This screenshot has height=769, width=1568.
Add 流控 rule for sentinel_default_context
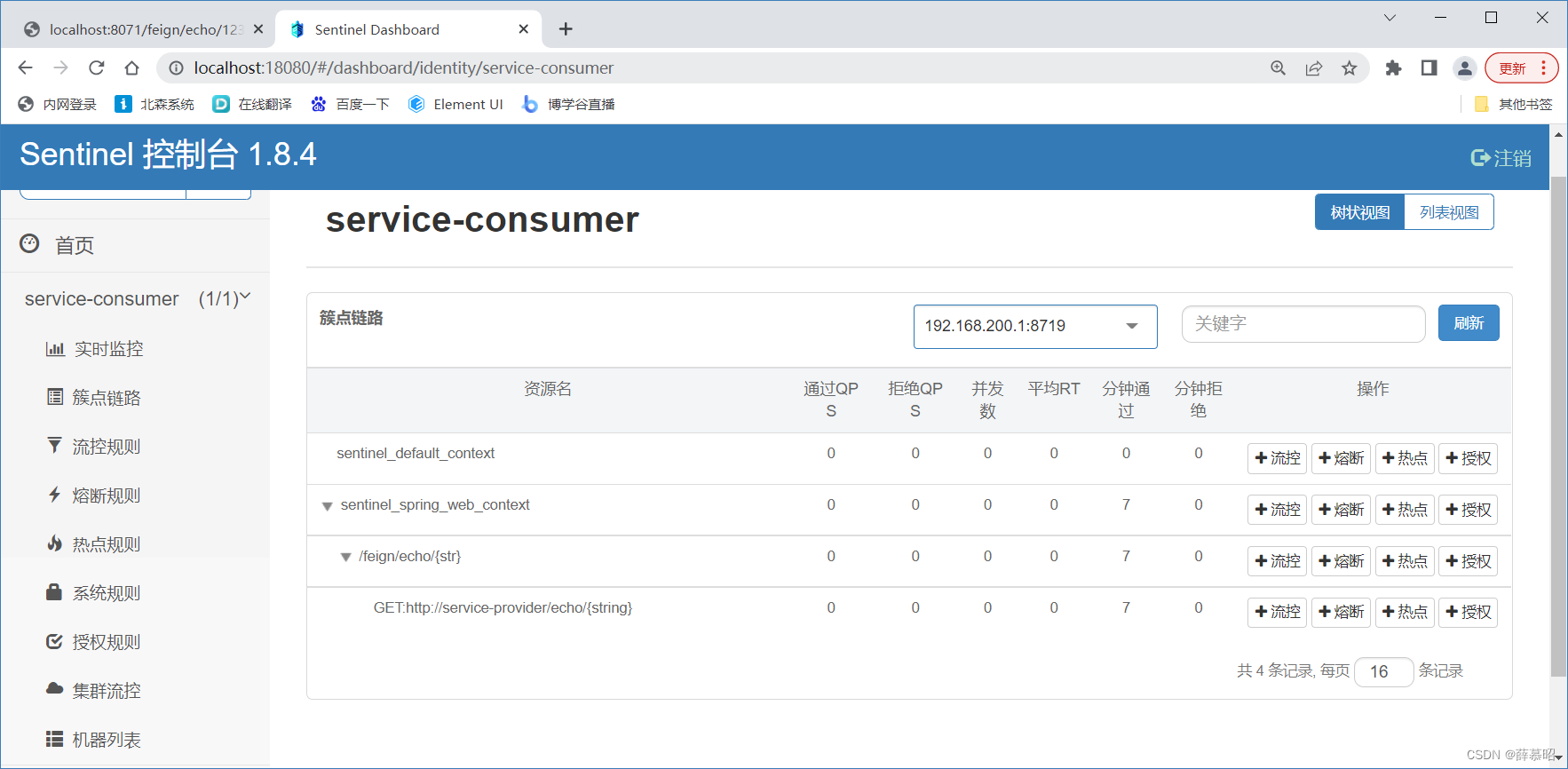[x=1277, y=458]
